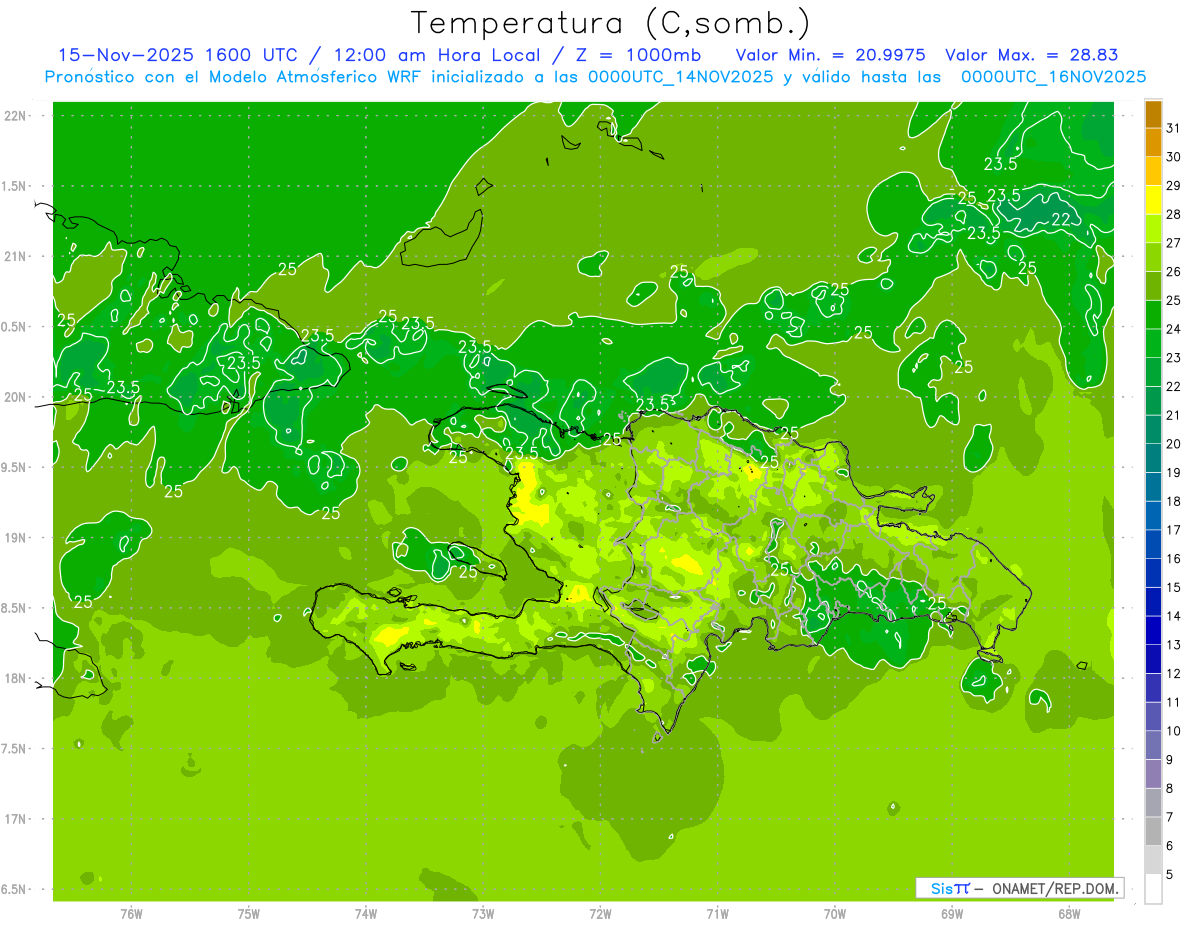Click the blue legend band between 15 and 16
Viewport: 1200px width, 927px height.
1153,573
